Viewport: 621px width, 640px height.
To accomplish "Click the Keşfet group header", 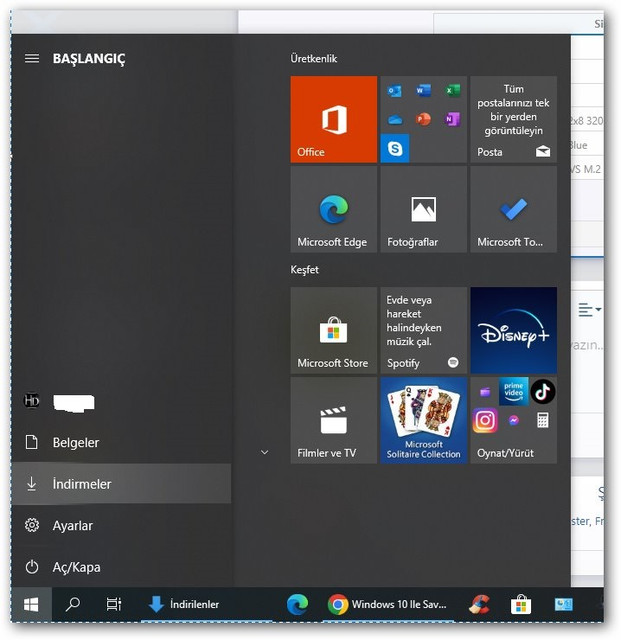I will click(x=305, y=270).
